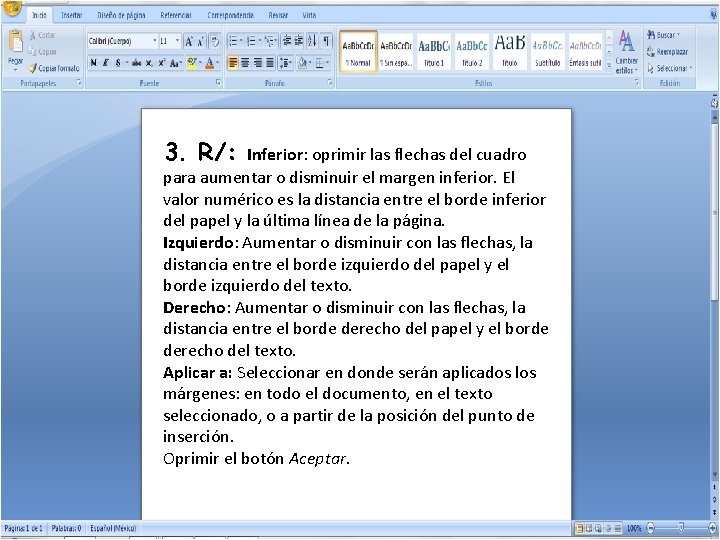Increase font size with the large A
Screen dimensions: 720x540
tap(189, 41)
